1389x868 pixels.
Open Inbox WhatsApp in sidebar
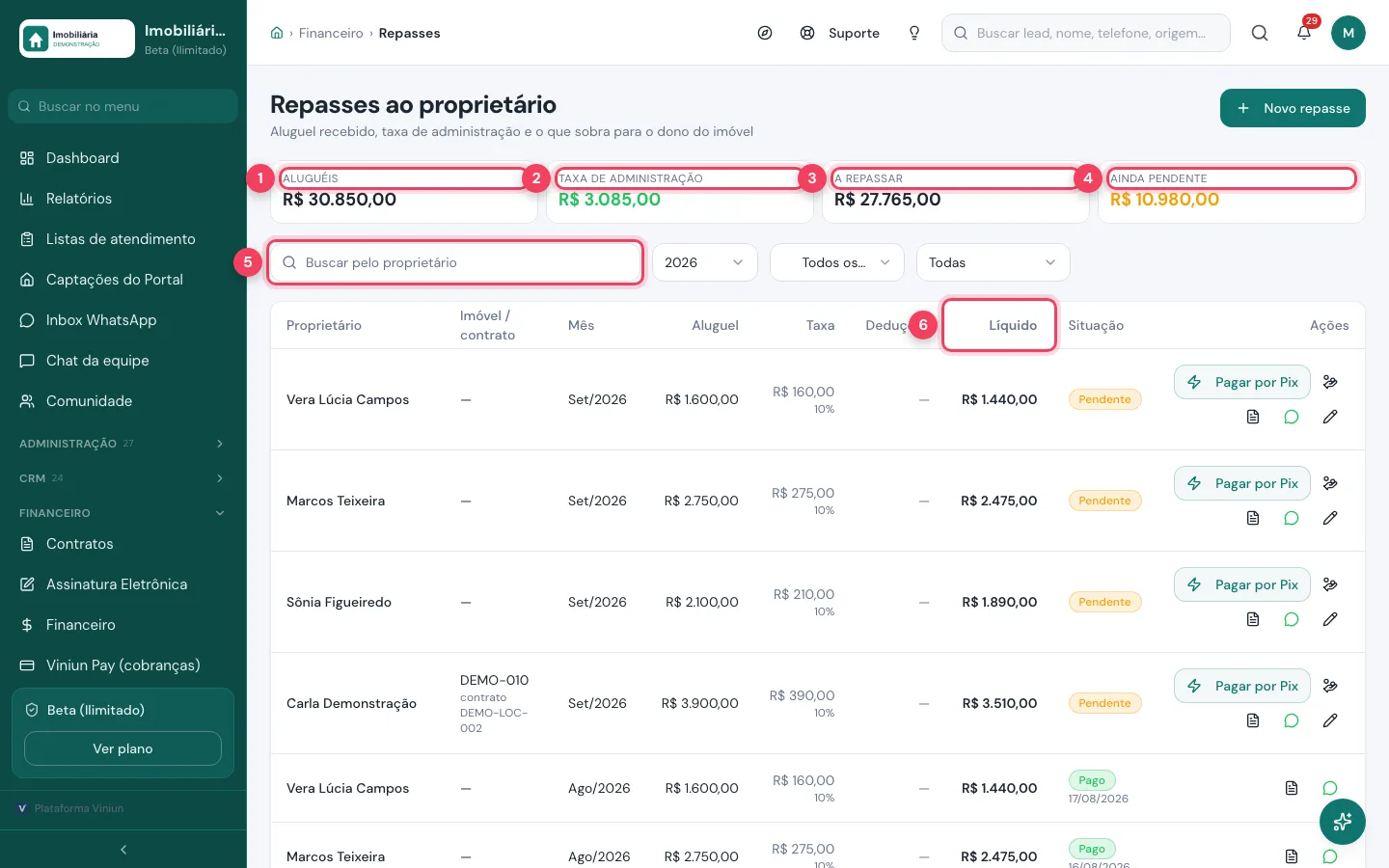[x=123, y=320]
